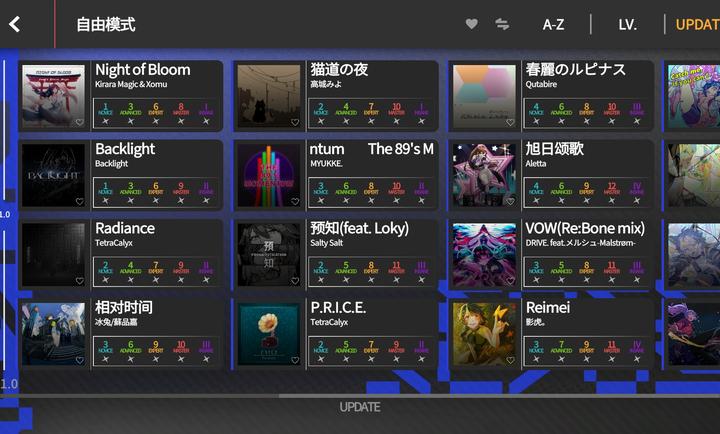720x434 pixels.
Task: Select the VOW(Re:Bone mix) song title
Action: pos(585,228)
